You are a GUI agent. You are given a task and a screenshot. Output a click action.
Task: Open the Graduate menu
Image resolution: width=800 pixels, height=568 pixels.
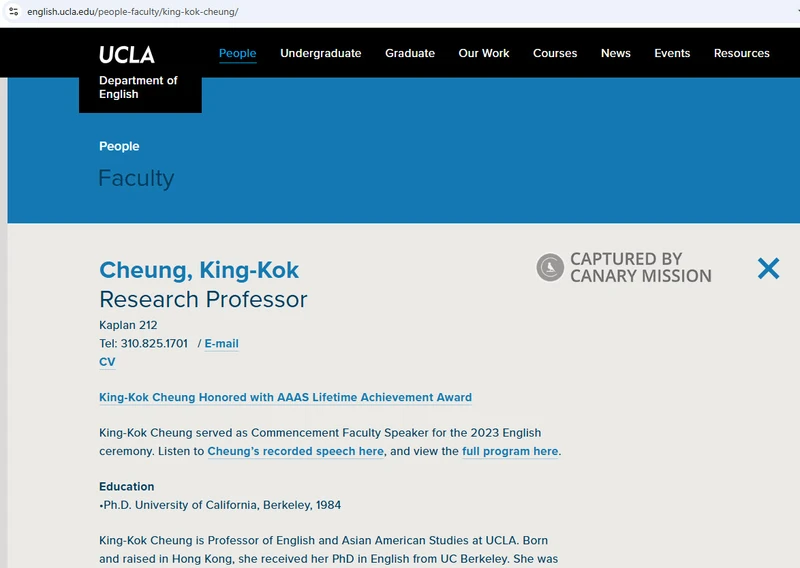410,53
